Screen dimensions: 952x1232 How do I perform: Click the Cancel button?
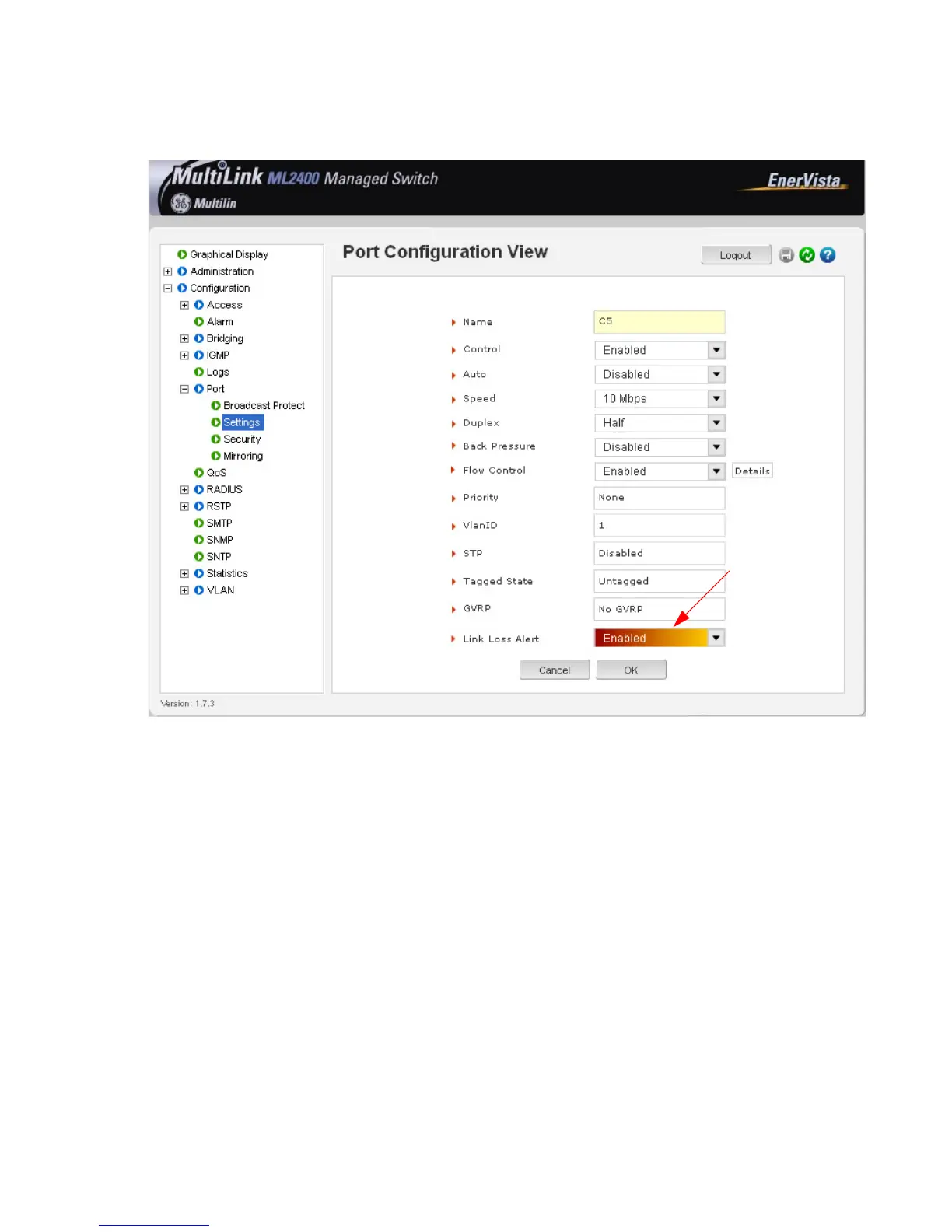(555, 670)
